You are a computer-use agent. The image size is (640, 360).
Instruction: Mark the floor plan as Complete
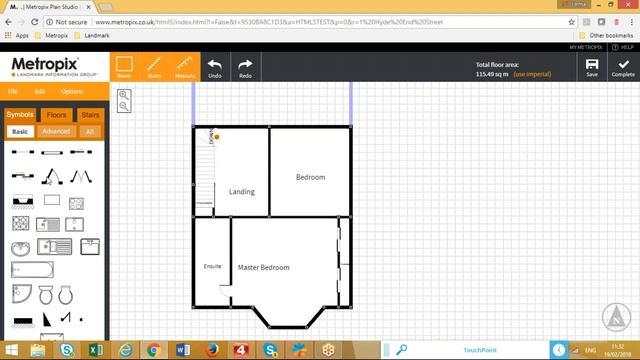[623, 67]
